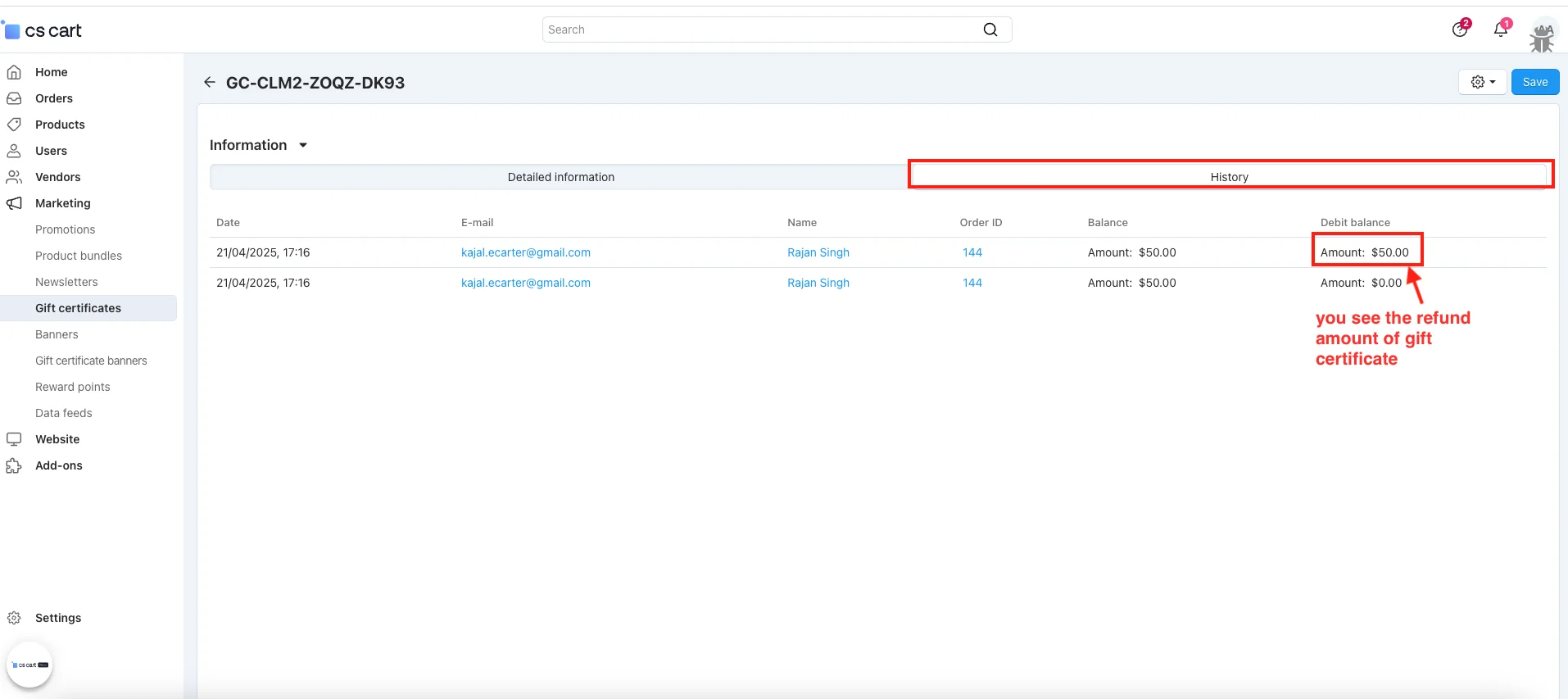Open the gear dropdown next to Save
Viewport: 1568px width, 699px height.
click(1482, 82)
